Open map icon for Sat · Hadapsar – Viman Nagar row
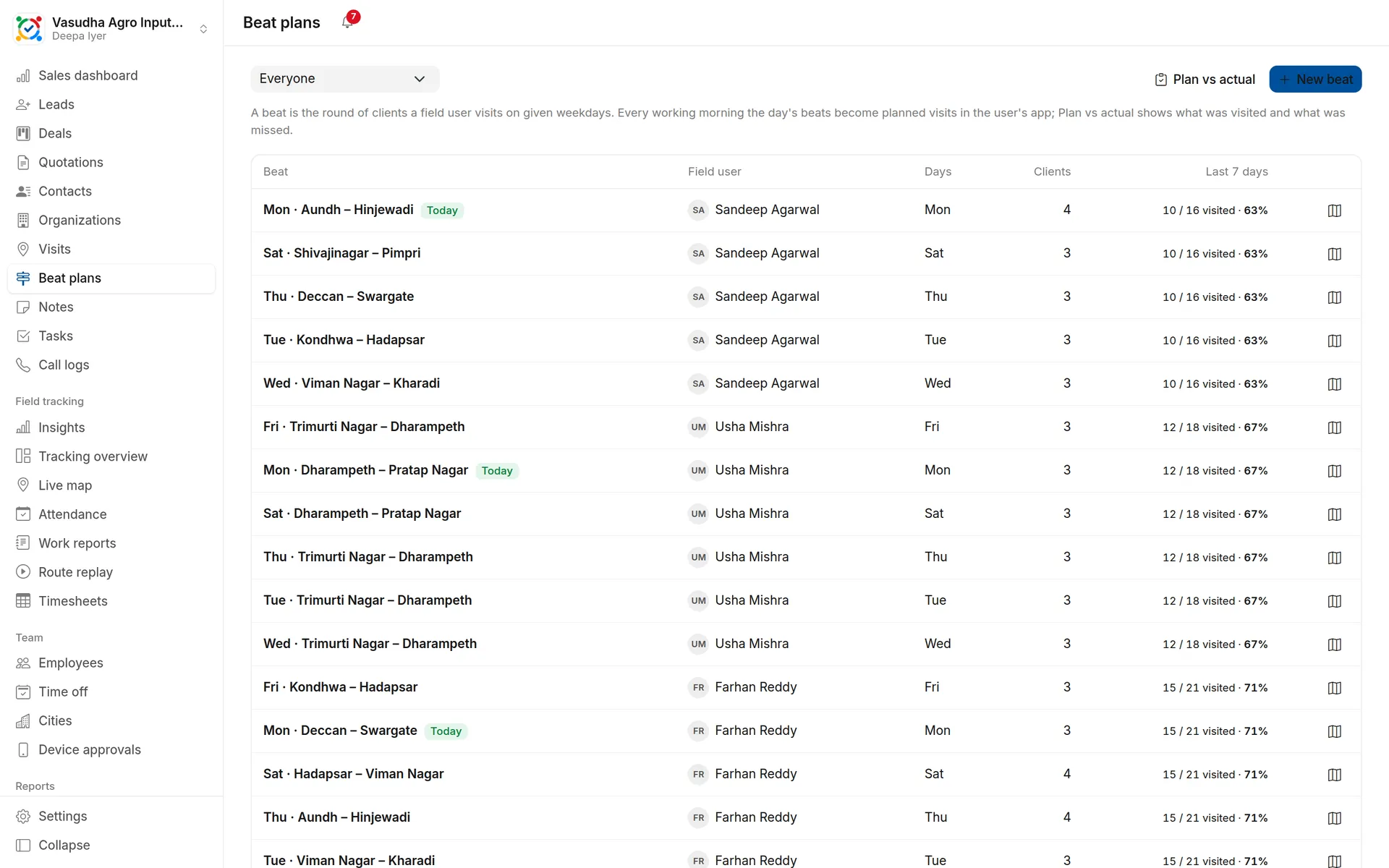This screenshot has height=868, width=1389. pyautogui.click(x=1335, y=775)
